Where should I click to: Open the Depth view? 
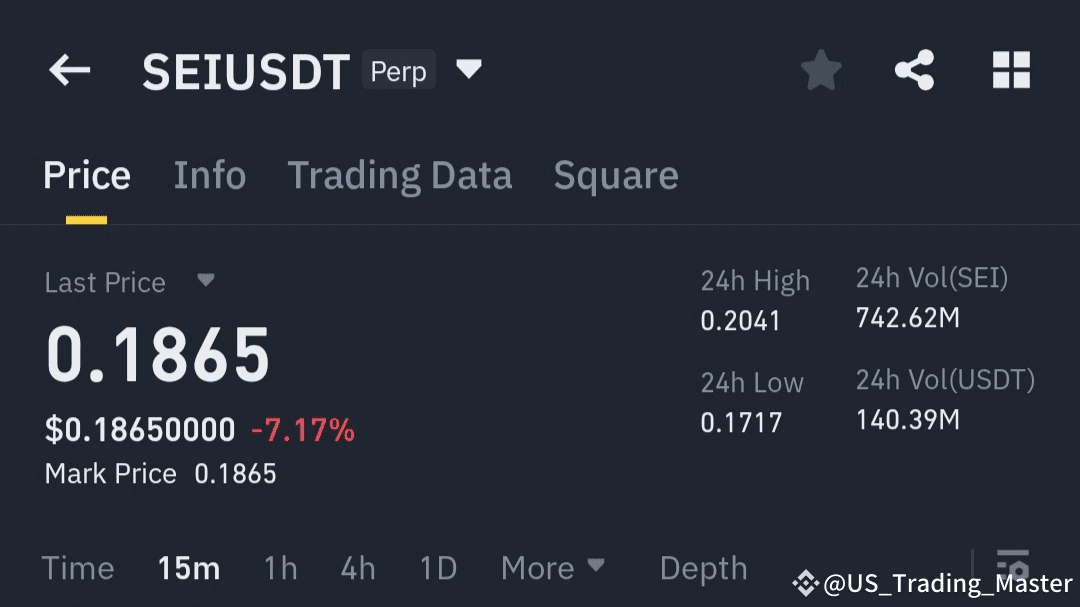(x=703, y=568)
